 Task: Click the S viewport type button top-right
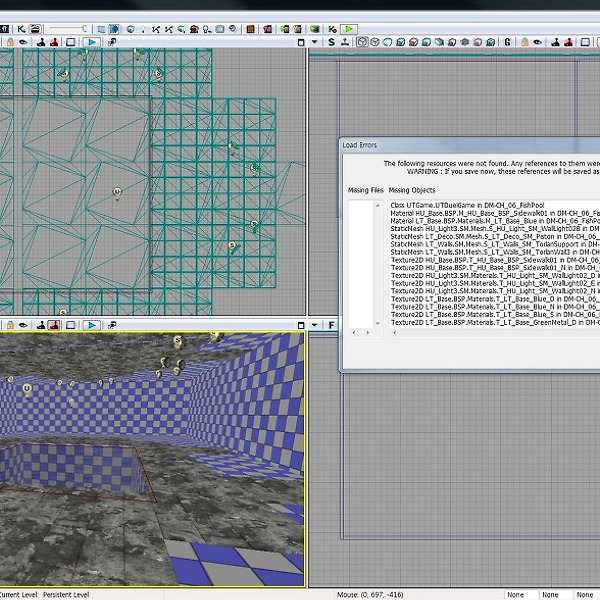tap(331, 42)
